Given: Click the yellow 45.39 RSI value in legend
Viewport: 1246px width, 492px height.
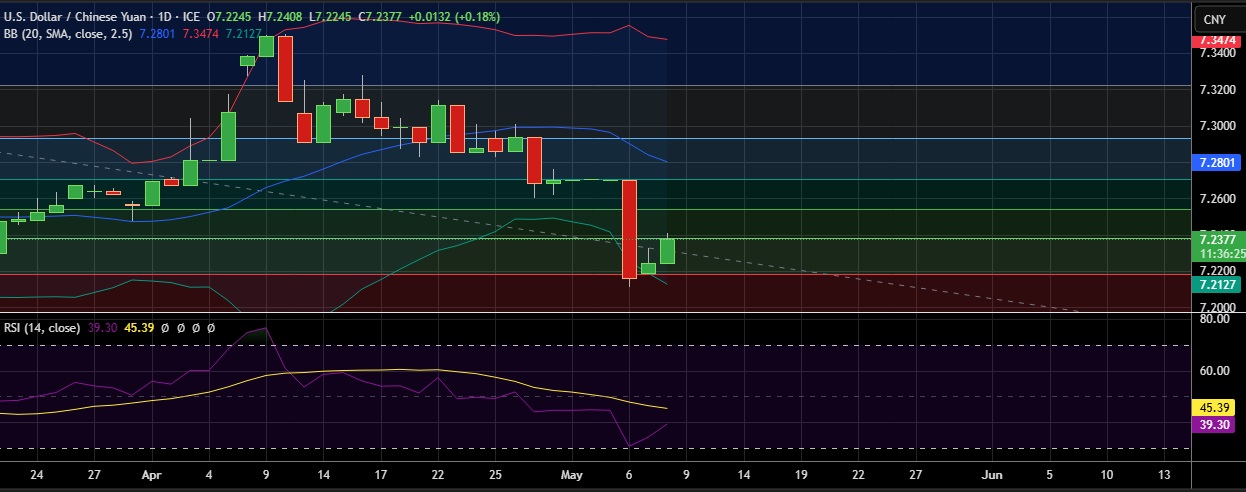Looking at the screenshot, I should coord(138,327).
